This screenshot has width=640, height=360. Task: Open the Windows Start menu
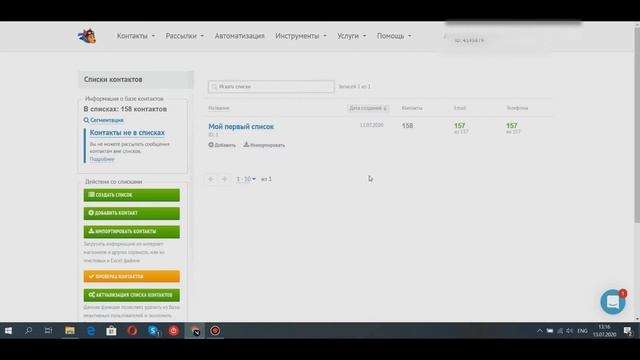click(8, 331)
